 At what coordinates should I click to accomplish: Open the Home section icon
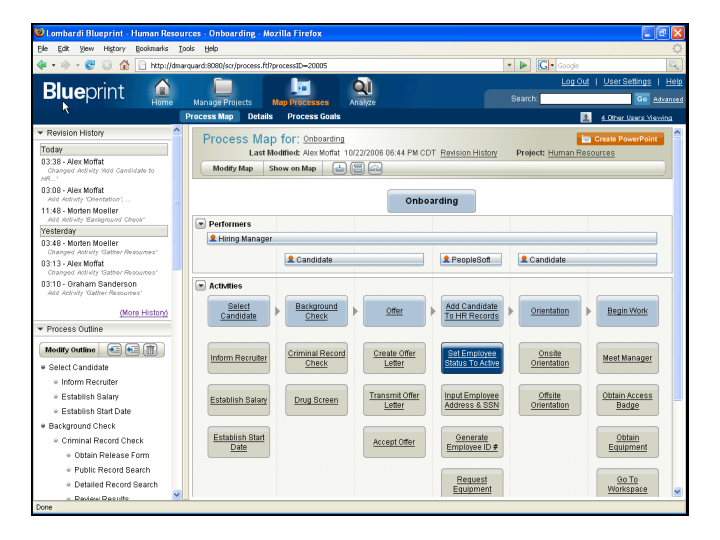point(162,90)
